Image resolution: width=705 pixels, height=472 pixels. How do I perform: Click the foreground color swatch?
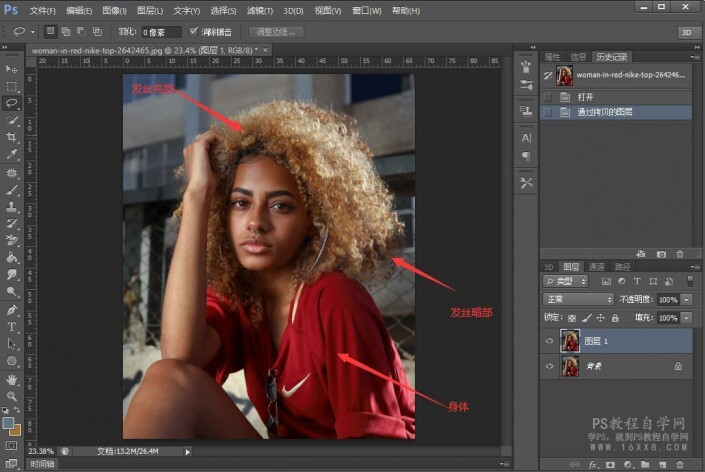pos(9,423)
